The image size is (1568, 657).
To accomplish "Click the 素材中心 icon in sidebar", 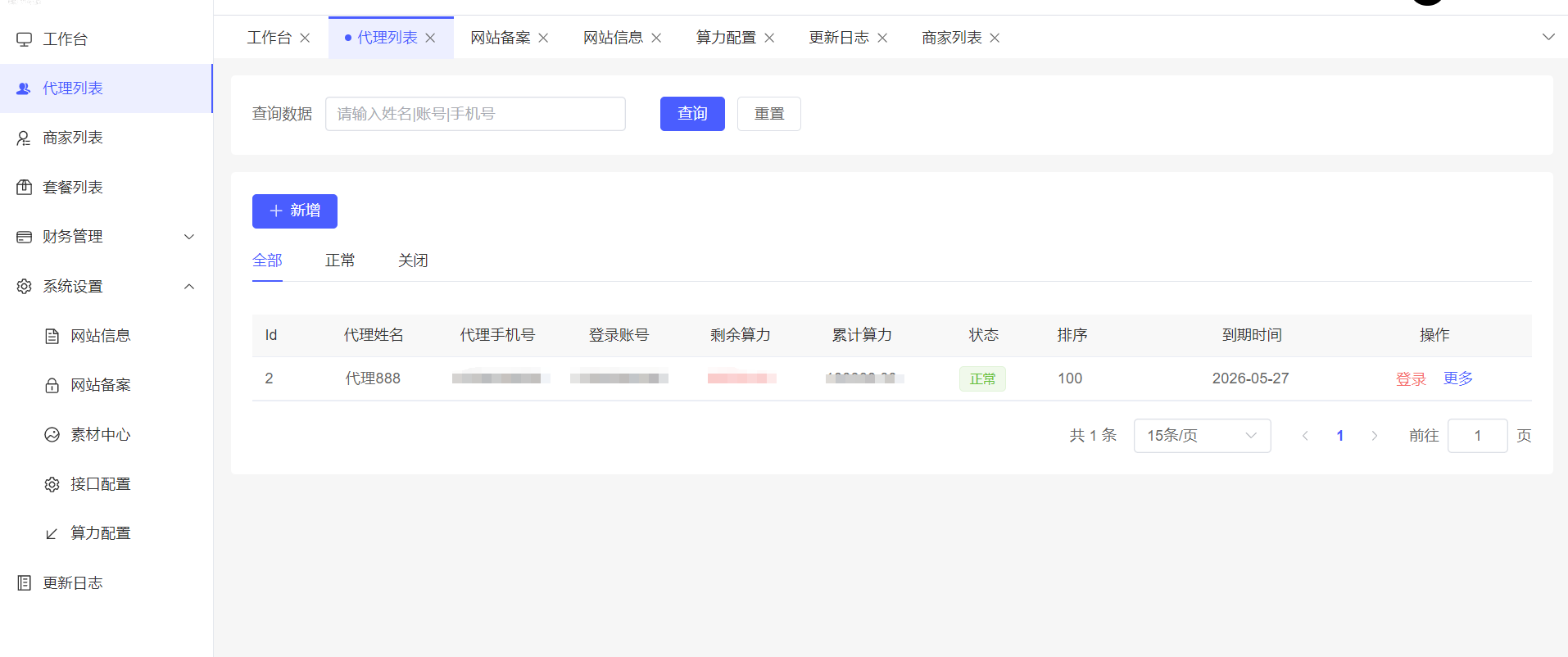I will coord(52,435).
